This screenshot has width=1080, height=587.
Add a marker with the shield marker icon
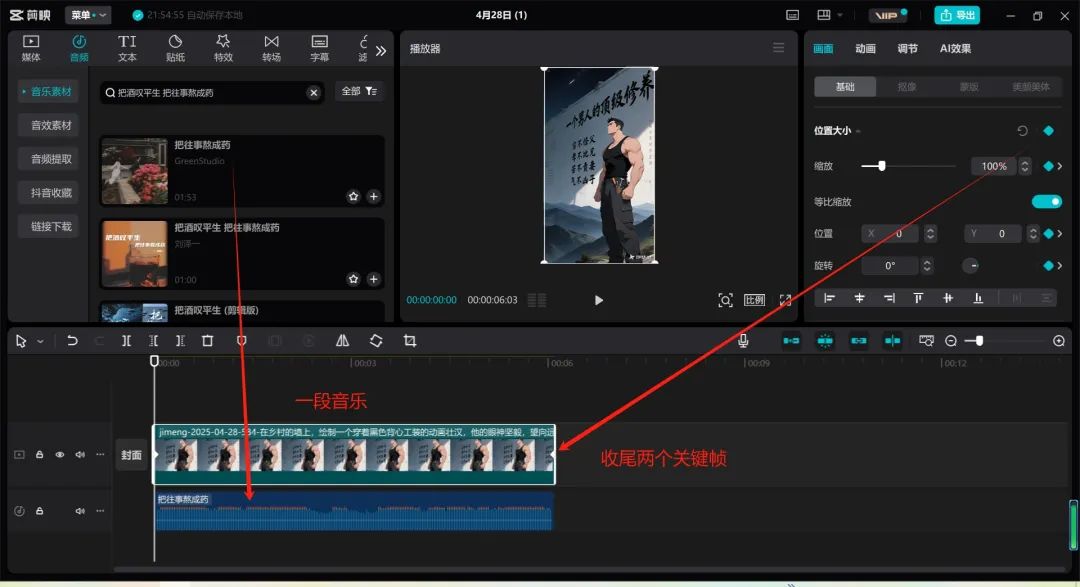241,341
